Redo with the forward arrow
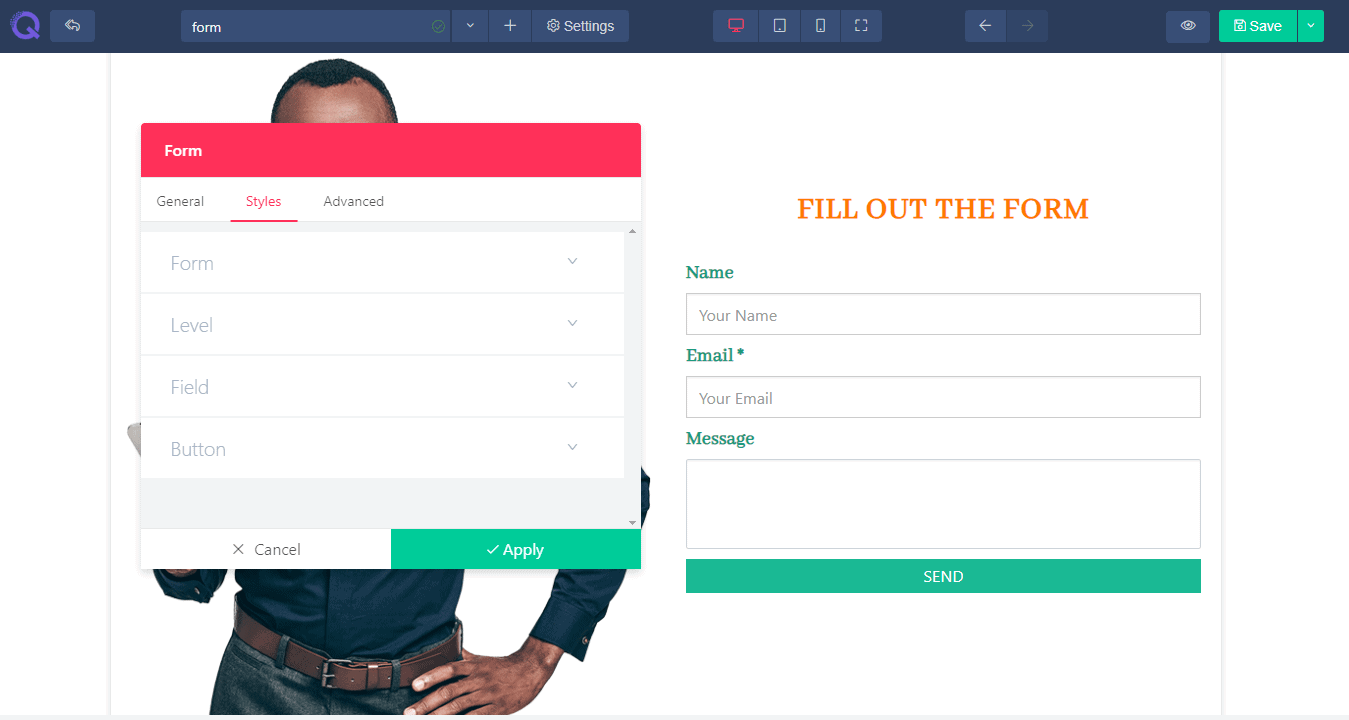The image size is (1349, 720). click(1027, 26)
